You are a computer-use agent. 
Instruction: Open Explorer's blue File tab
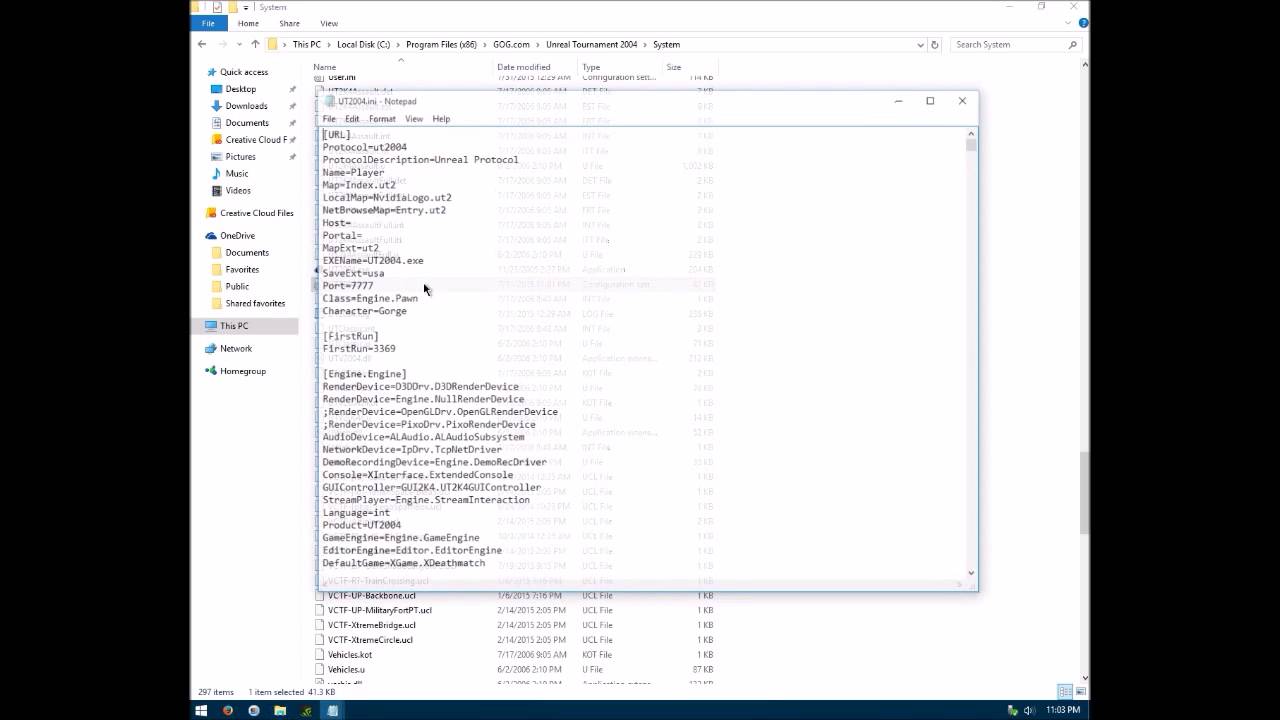[x=208, y=23]
